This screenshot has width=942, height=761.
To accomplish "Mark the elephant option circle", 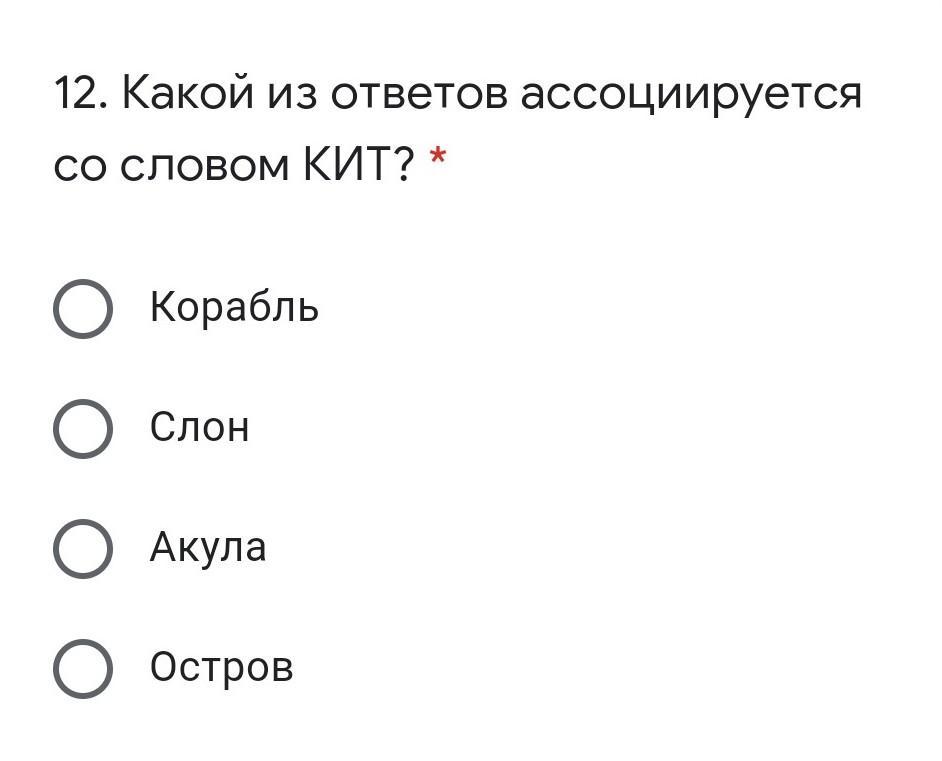I will coord(83,429).
